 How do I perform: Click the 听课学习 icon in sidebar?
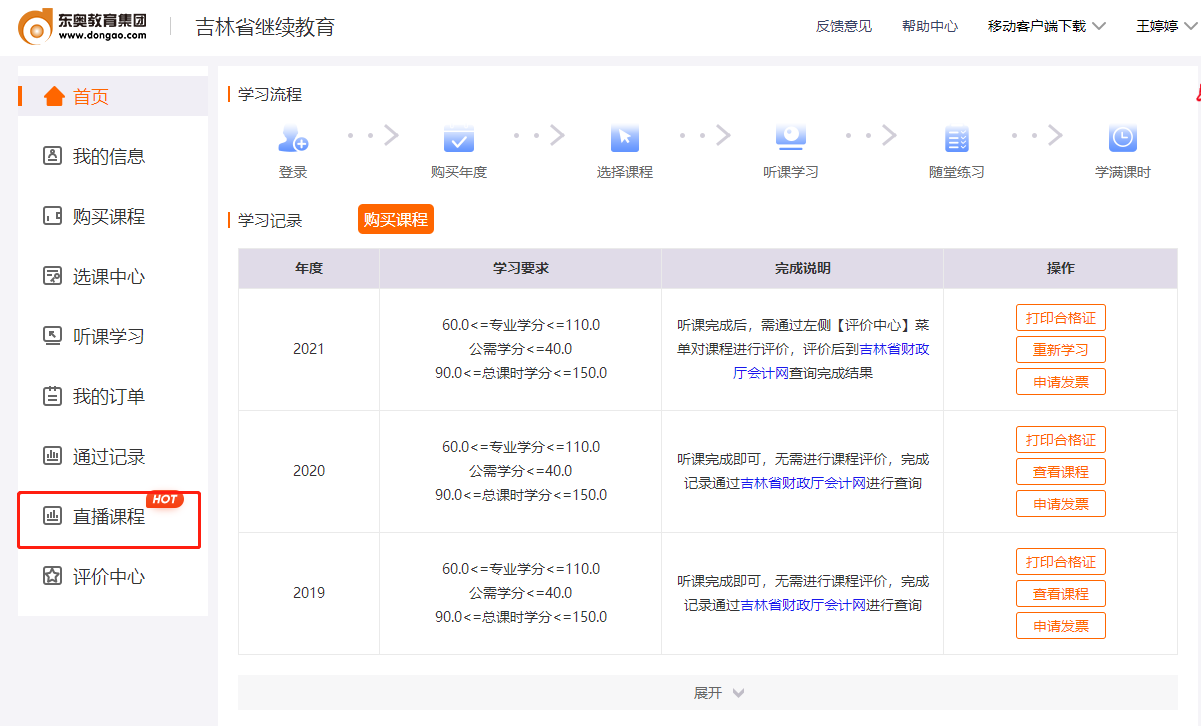click(x=52, y=336)
